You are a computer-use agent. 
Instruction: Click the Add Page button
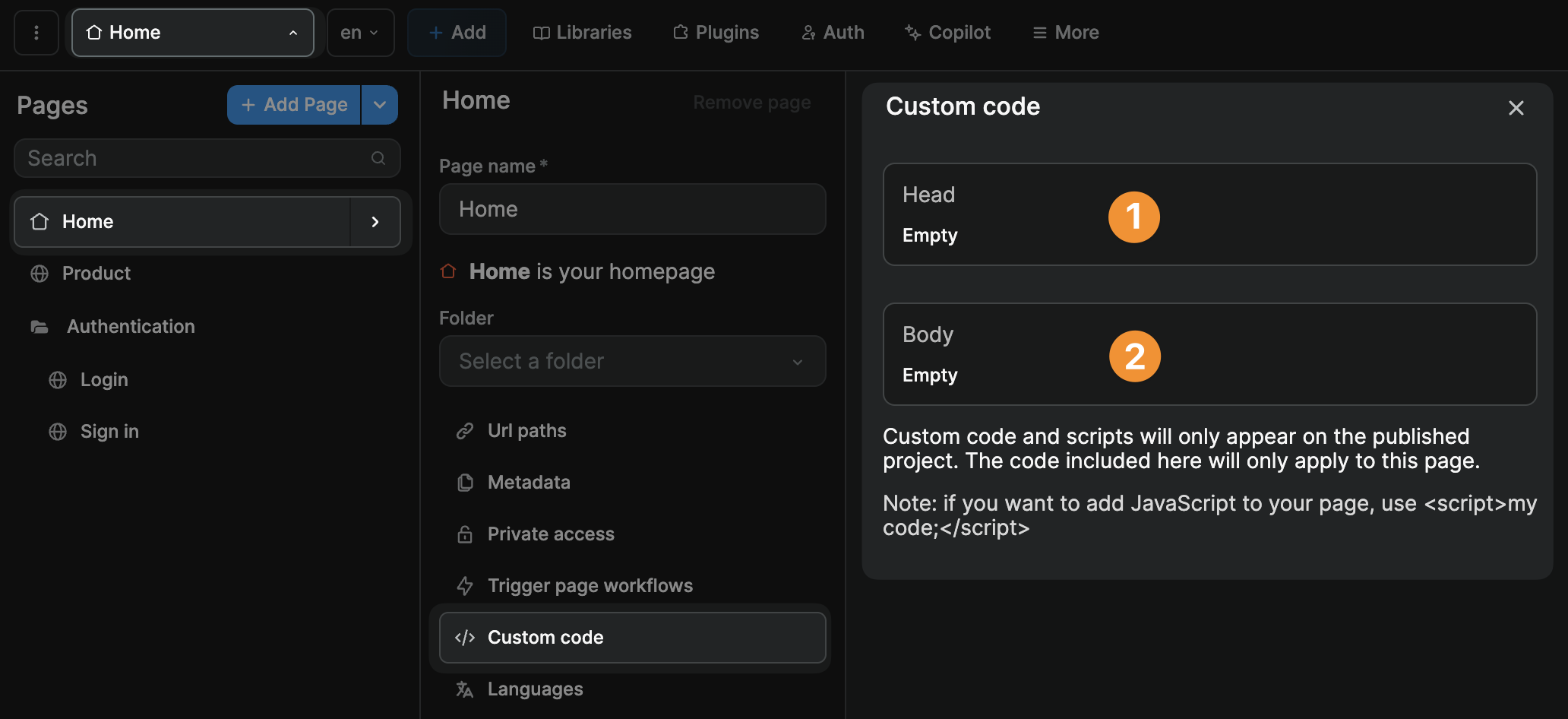tap(293, 104)
